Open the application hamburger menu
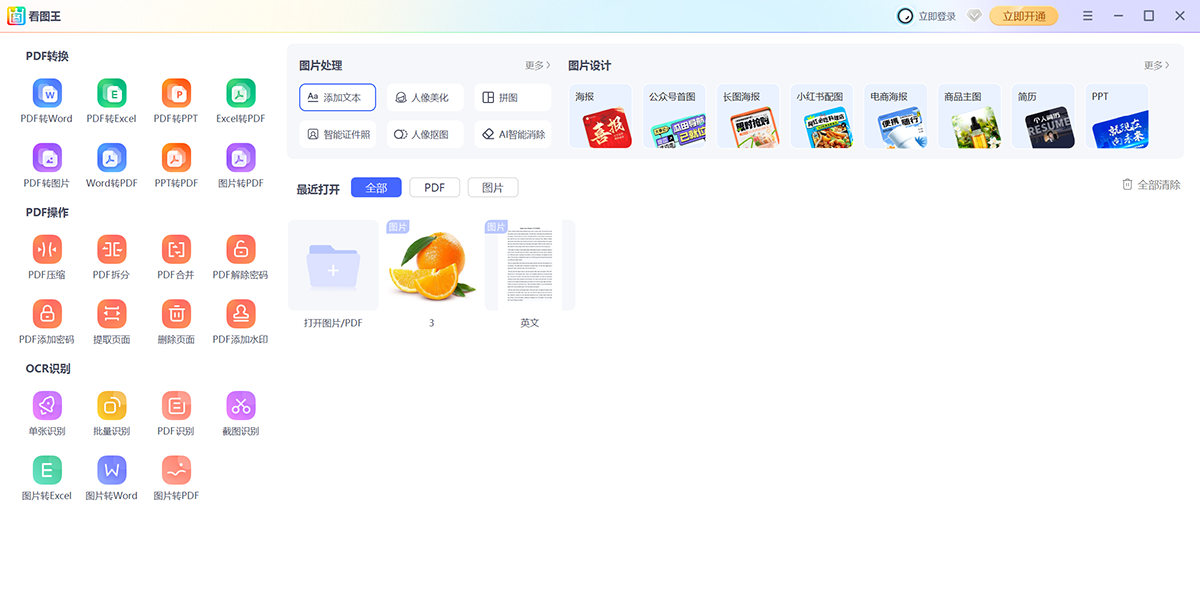Image resolution: width=1200 pixels, height=600 pixels. 1087,16
